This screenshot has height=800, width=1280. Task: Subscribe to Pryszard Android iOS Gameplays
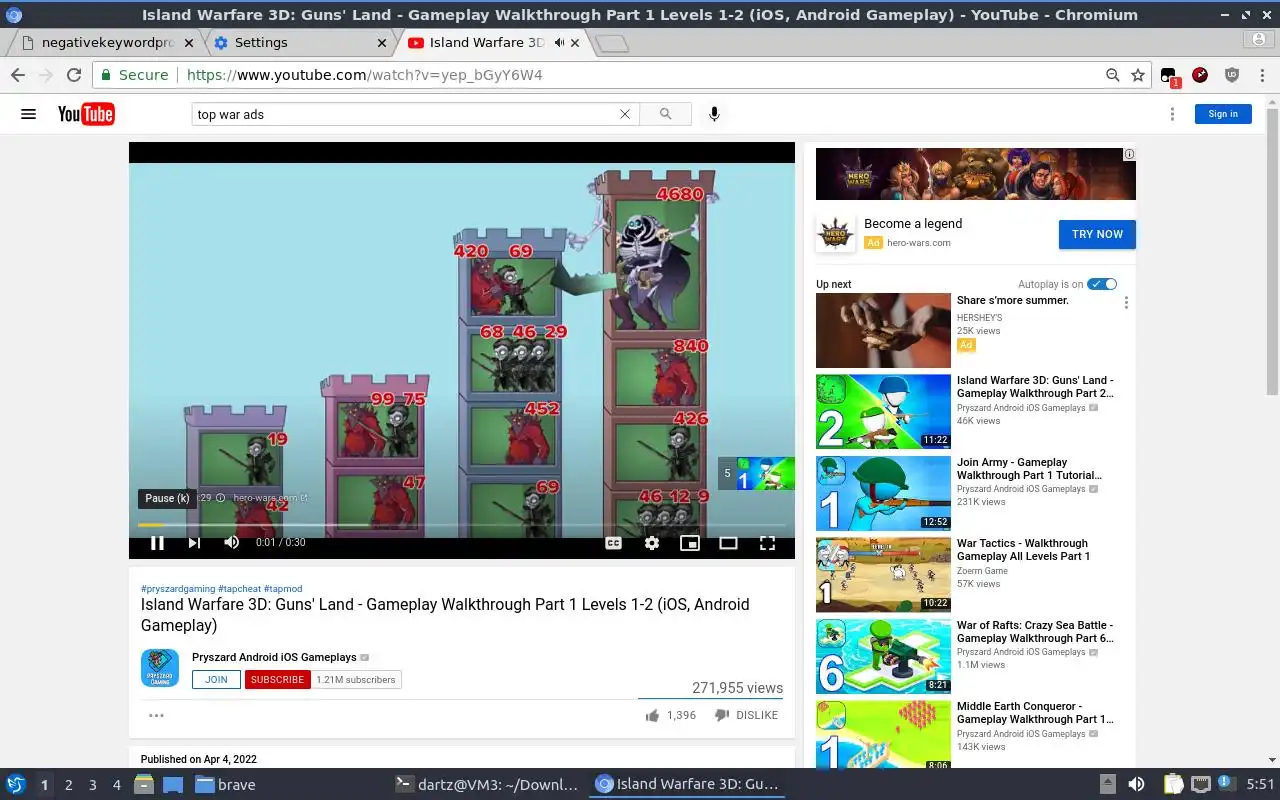[277, 679]
